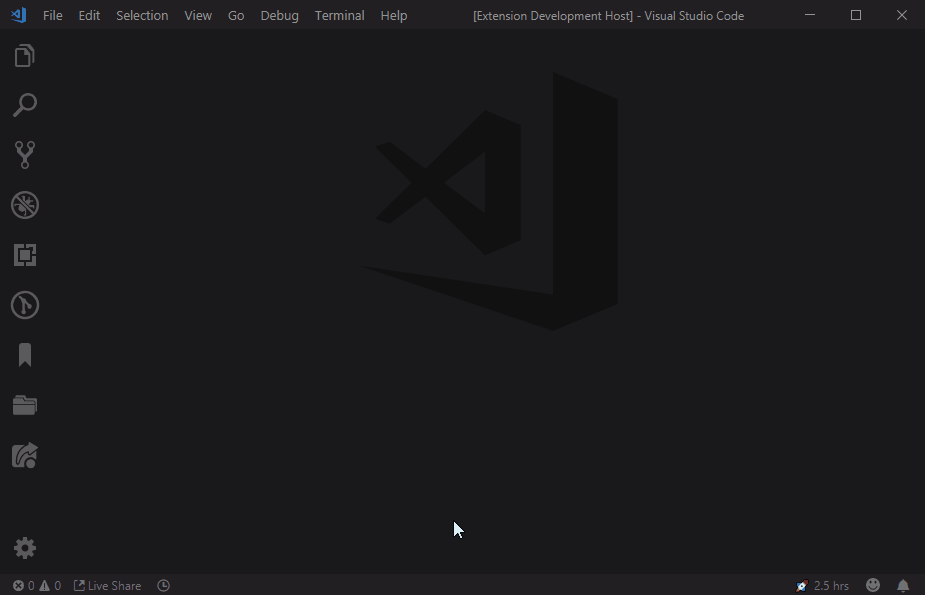The width and height of the screenshot is (925, 595).
Task: Open the 2.5 hrs WakaTime tracker
Action: coord(822,585)
